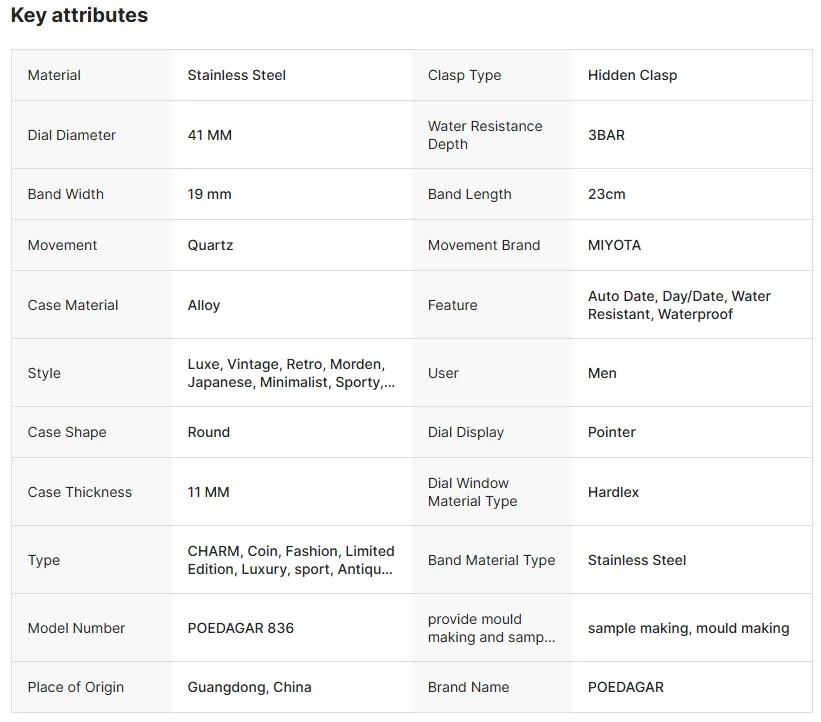The image size is (821, 722).
Task: Click the Guangdong, China origin value
Action: [249, 687]
